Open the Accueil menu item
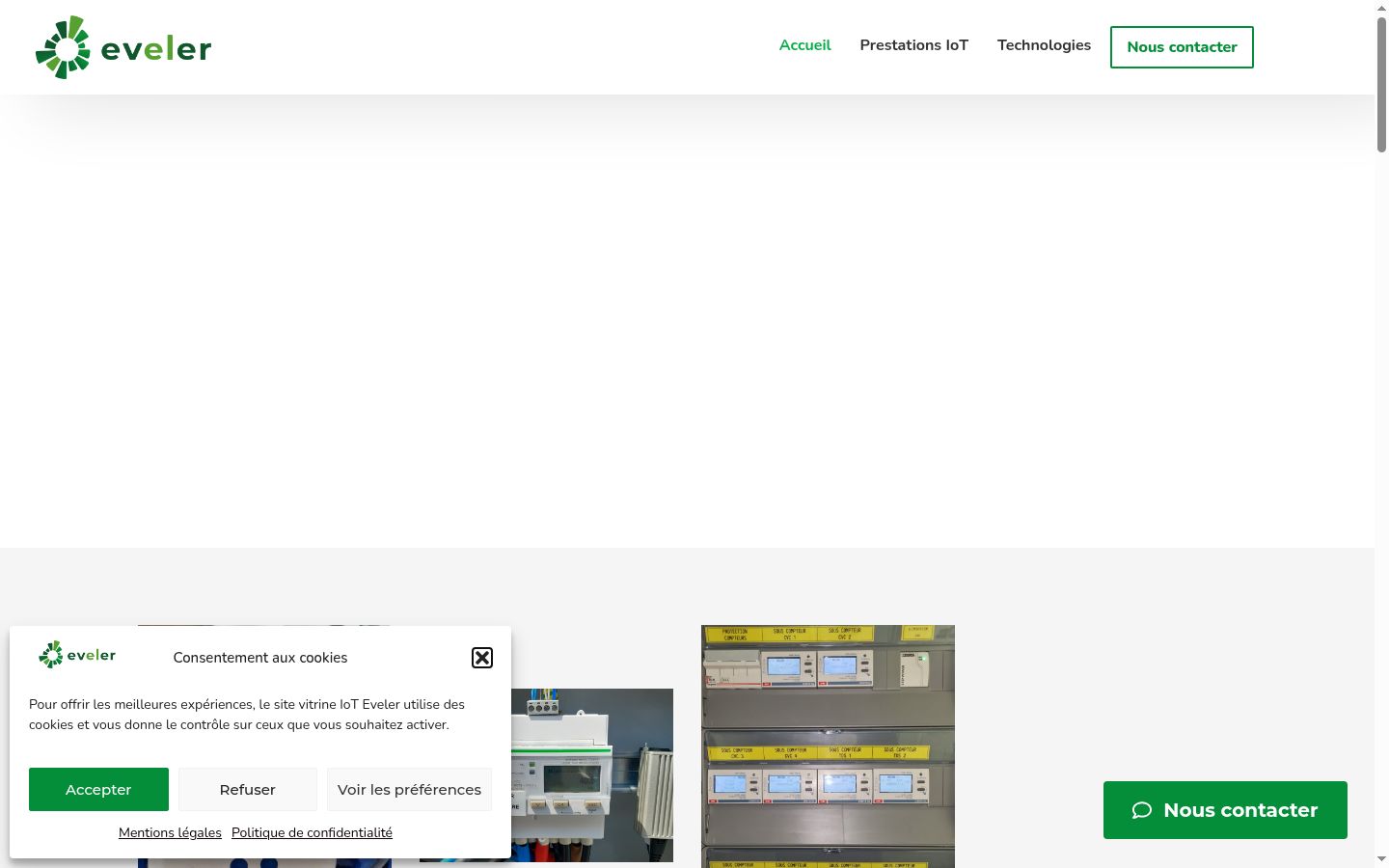Viewport: 1389px width, 868px height. [804, 45]
